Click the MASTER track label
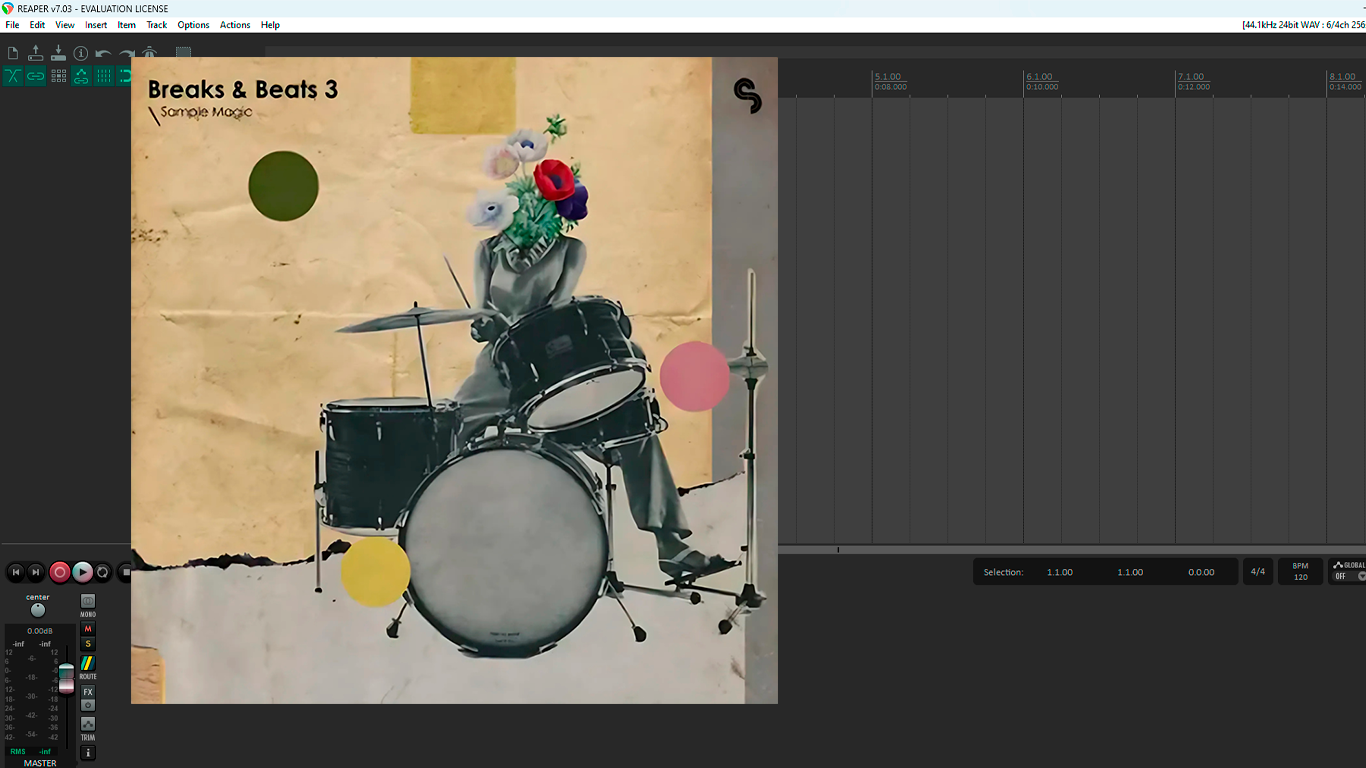The image size is (1366, 768). (x=40, y=763)
